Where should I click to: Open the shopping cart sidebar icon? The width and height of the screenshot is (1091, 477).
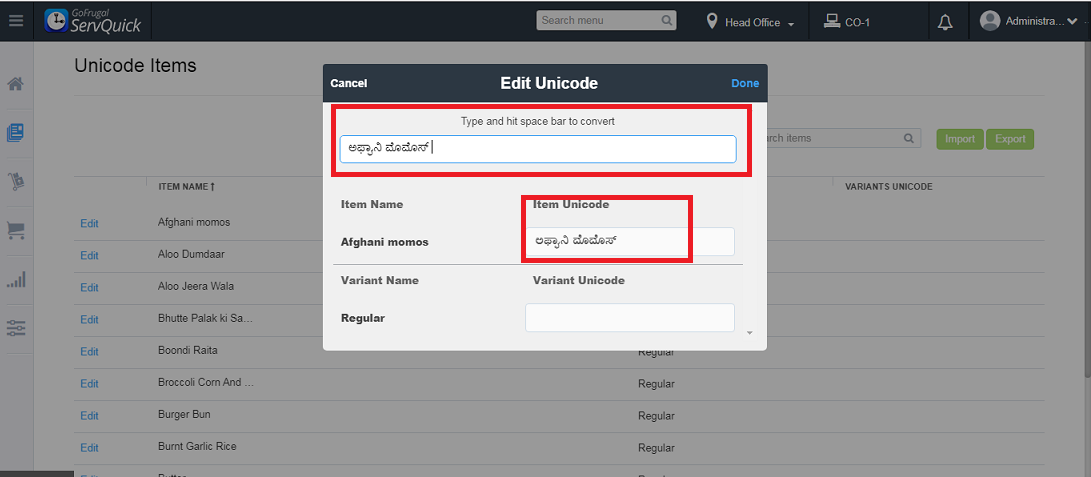point(15,231)
